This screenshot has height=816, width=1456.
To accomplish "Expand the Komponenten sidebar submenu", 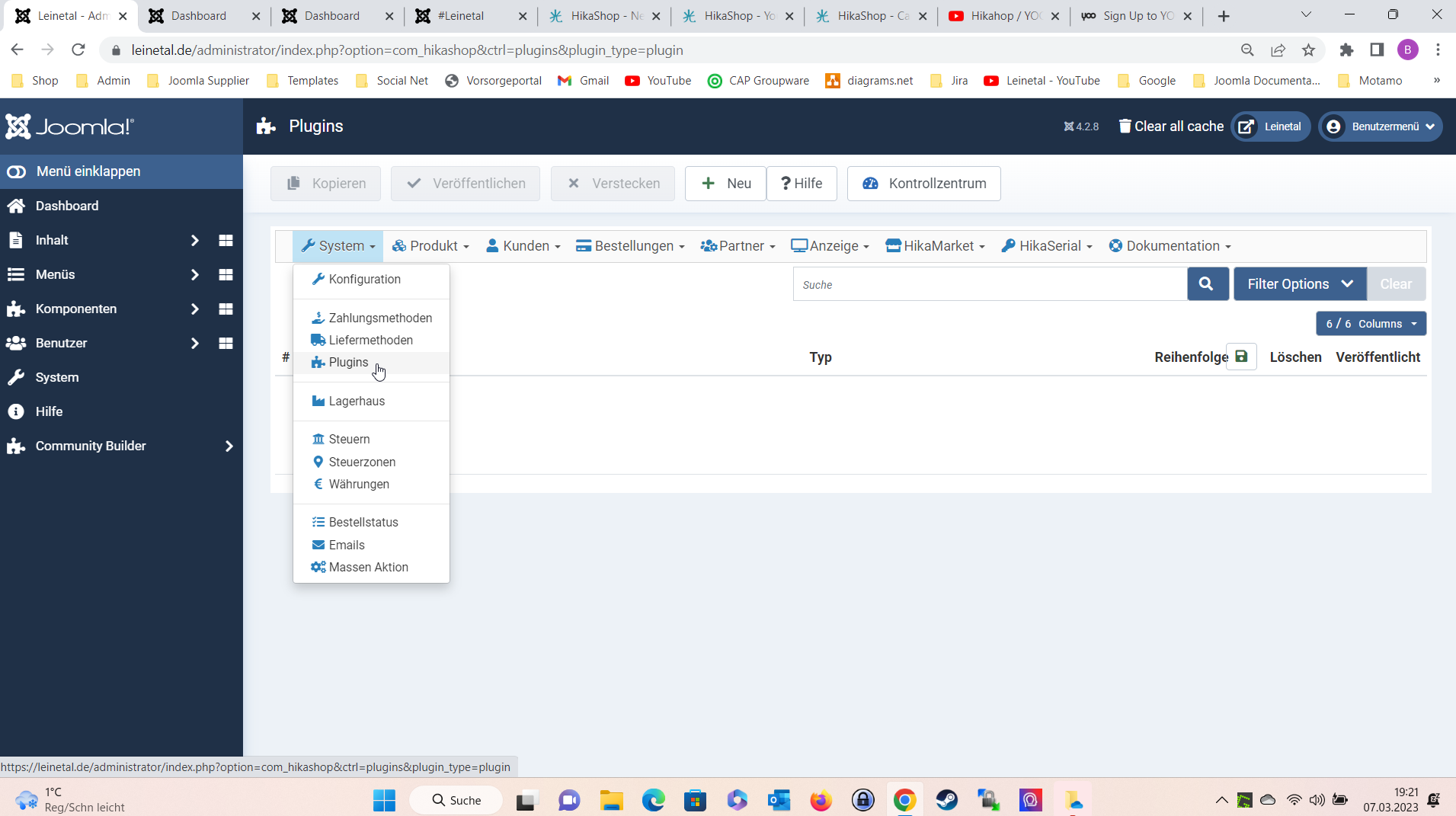I will click(194, 309).
